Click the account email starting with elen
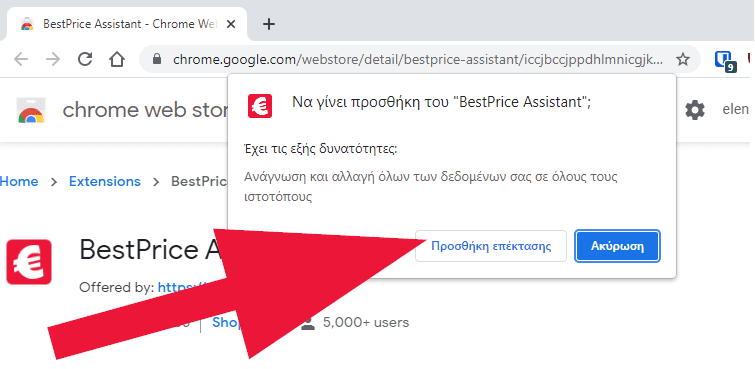 tap(736, 110)
